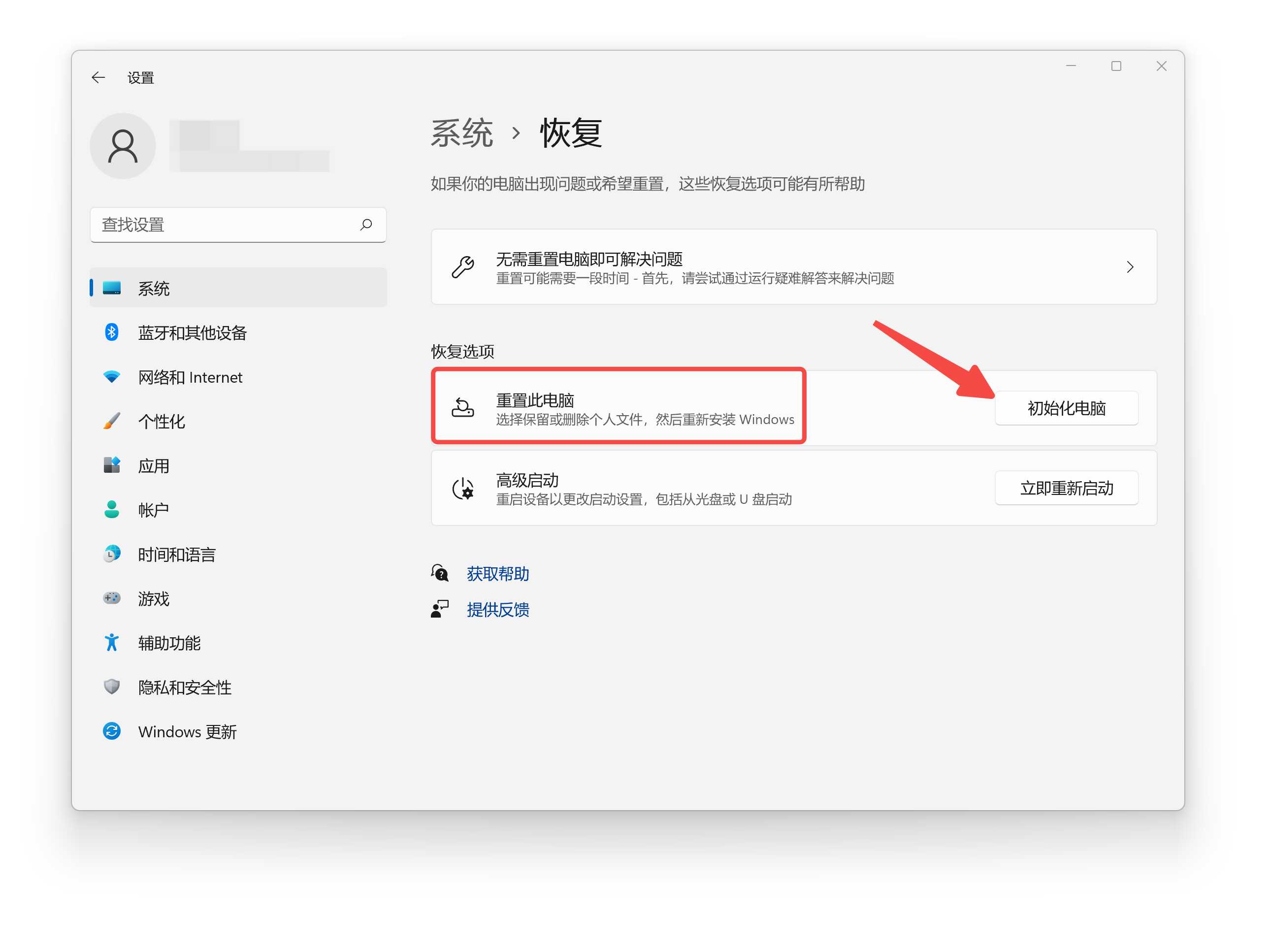The image size is (1269, 952).
Task: Open 游戏 settings page
Action: (x=238, y=598)
